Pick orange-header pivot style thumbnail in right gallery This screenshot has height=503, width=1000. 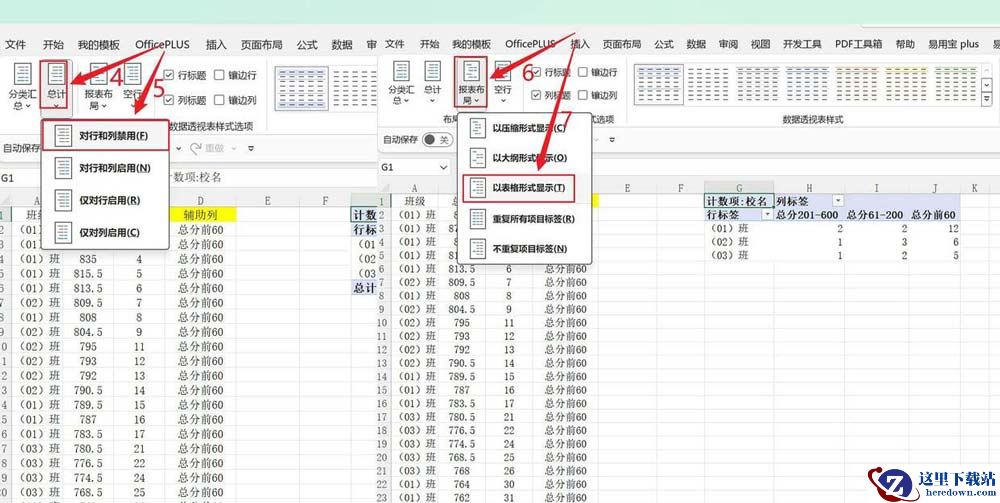pos(857,84)
